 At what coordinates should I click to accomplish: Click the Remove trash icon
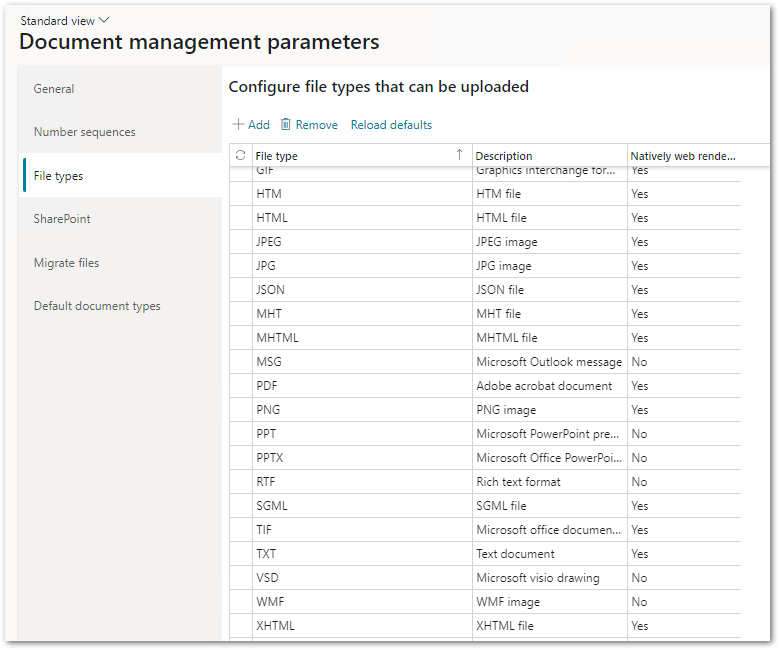pyautogui.click(x=286, y=125)
